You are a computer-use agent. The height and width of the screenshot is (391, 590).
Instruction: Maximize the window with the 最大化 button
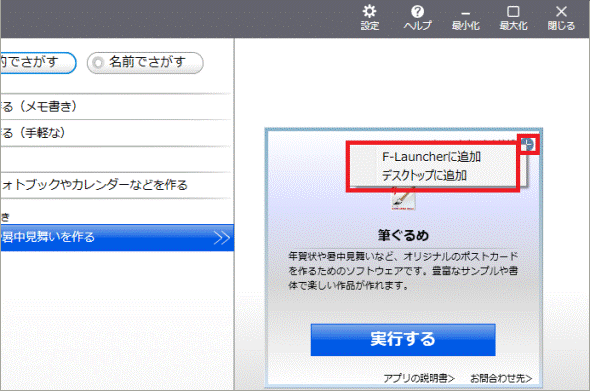click(x=513, y=17)
